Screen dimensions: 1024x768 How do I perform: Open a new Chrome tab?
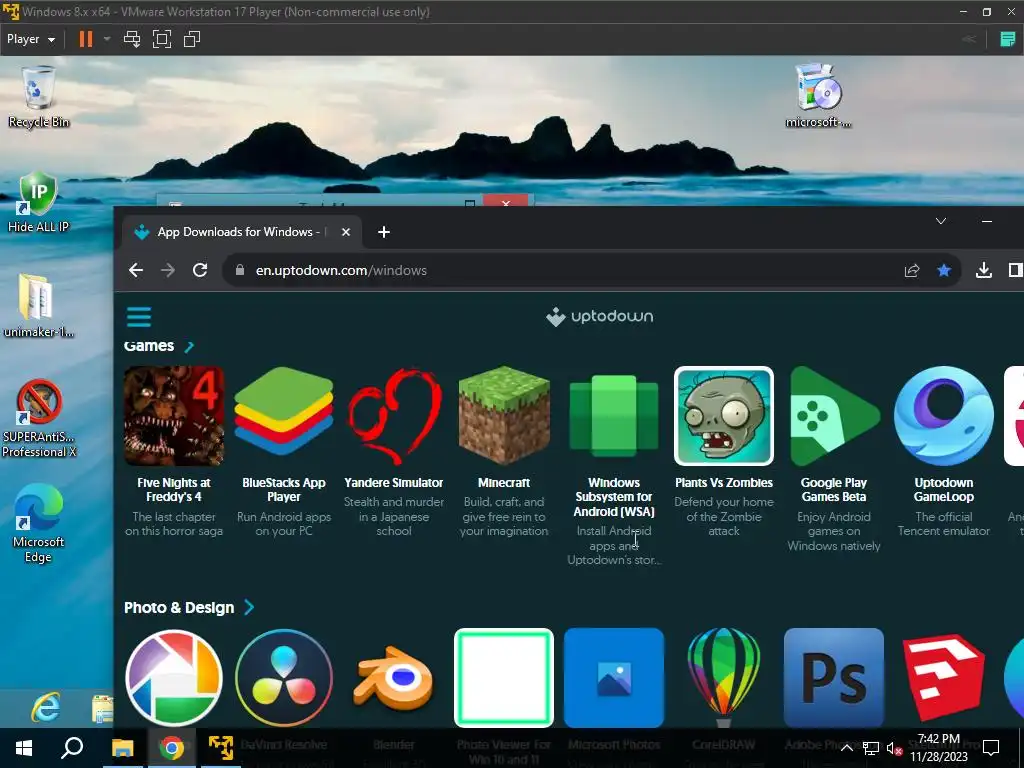[384, 232]
